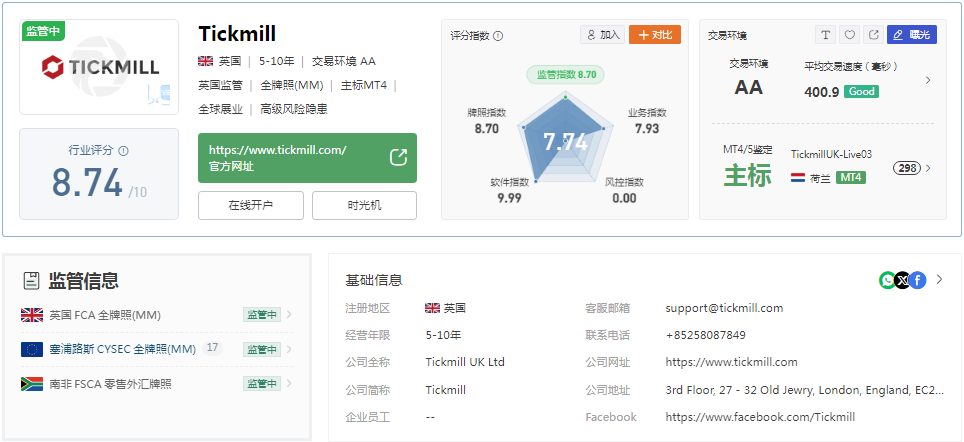Click the Tickmill logo thumbnail
Image resolution: width=964 pixels, height=442 pixels.
pyautogui.click(x=99, y=67)
